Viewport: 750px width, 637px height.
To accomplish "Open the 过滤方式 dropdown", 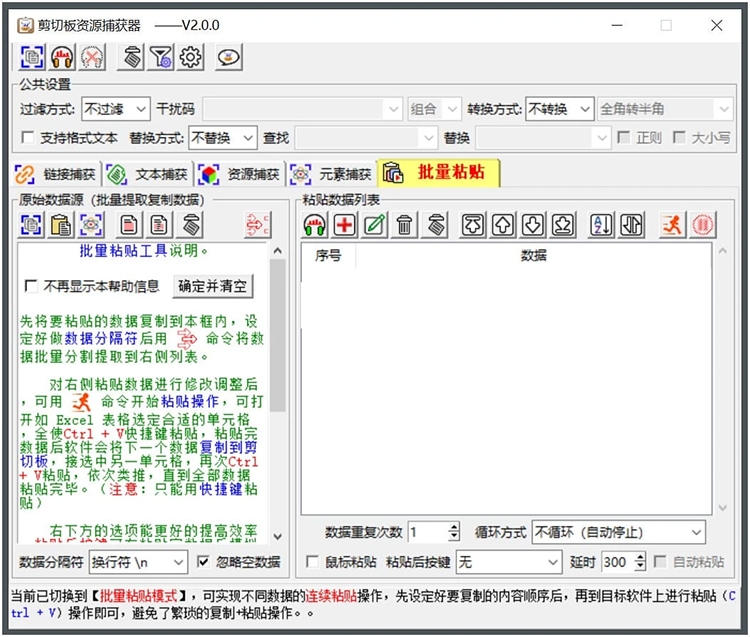I will coord(115,109).
